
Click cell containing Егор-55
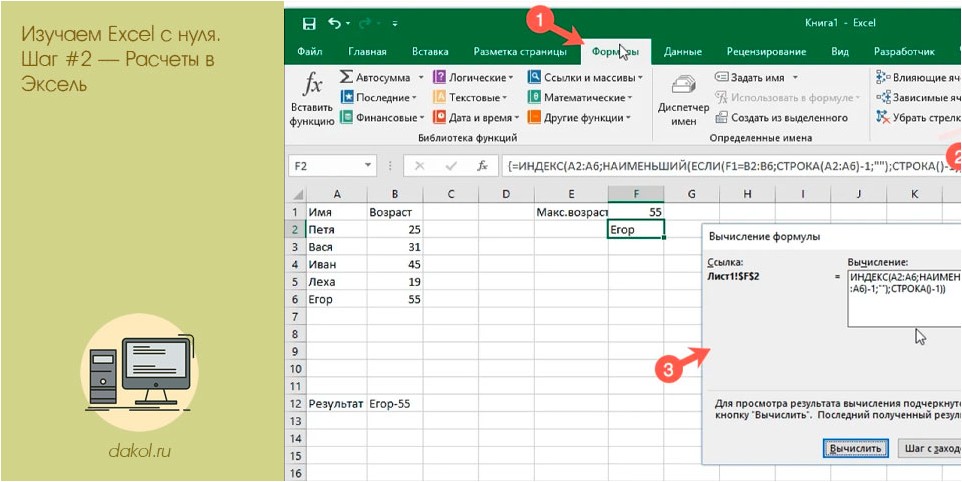395,404
